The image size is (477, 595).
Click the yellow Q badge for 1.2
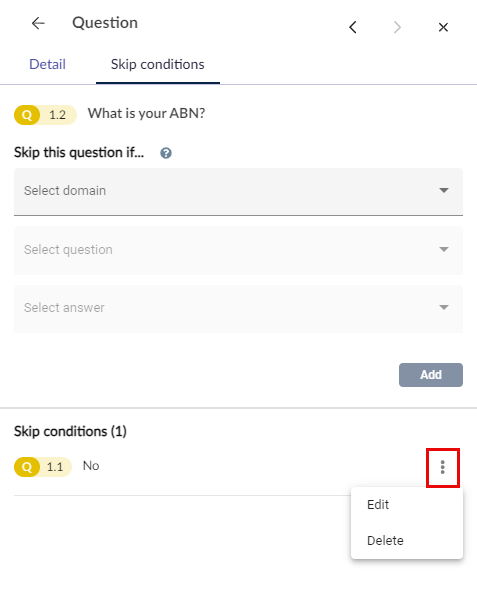[x=27, y=115]
